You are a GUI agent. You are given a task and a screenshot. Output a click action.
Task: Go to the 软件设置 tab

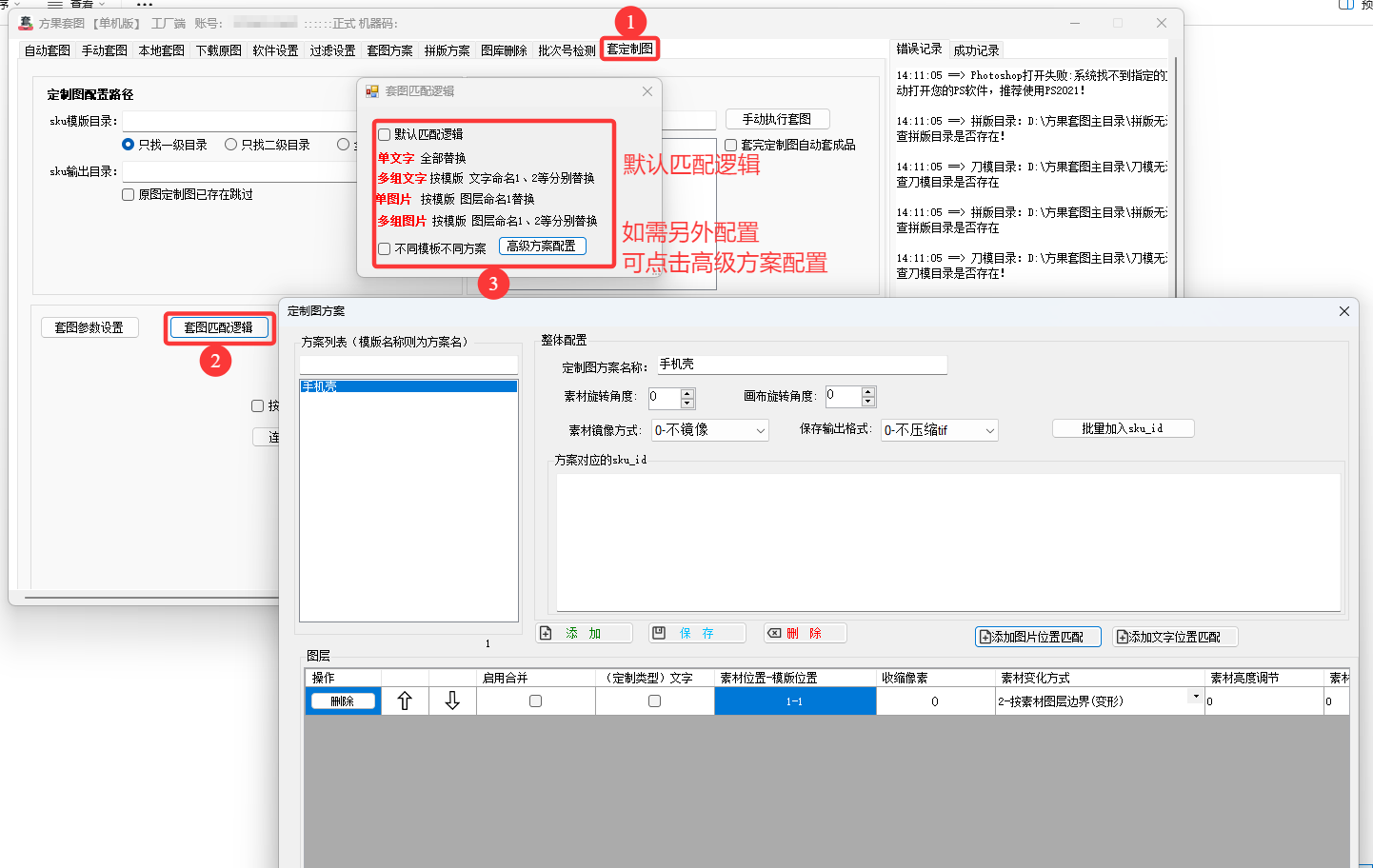[x=275, y=50]
